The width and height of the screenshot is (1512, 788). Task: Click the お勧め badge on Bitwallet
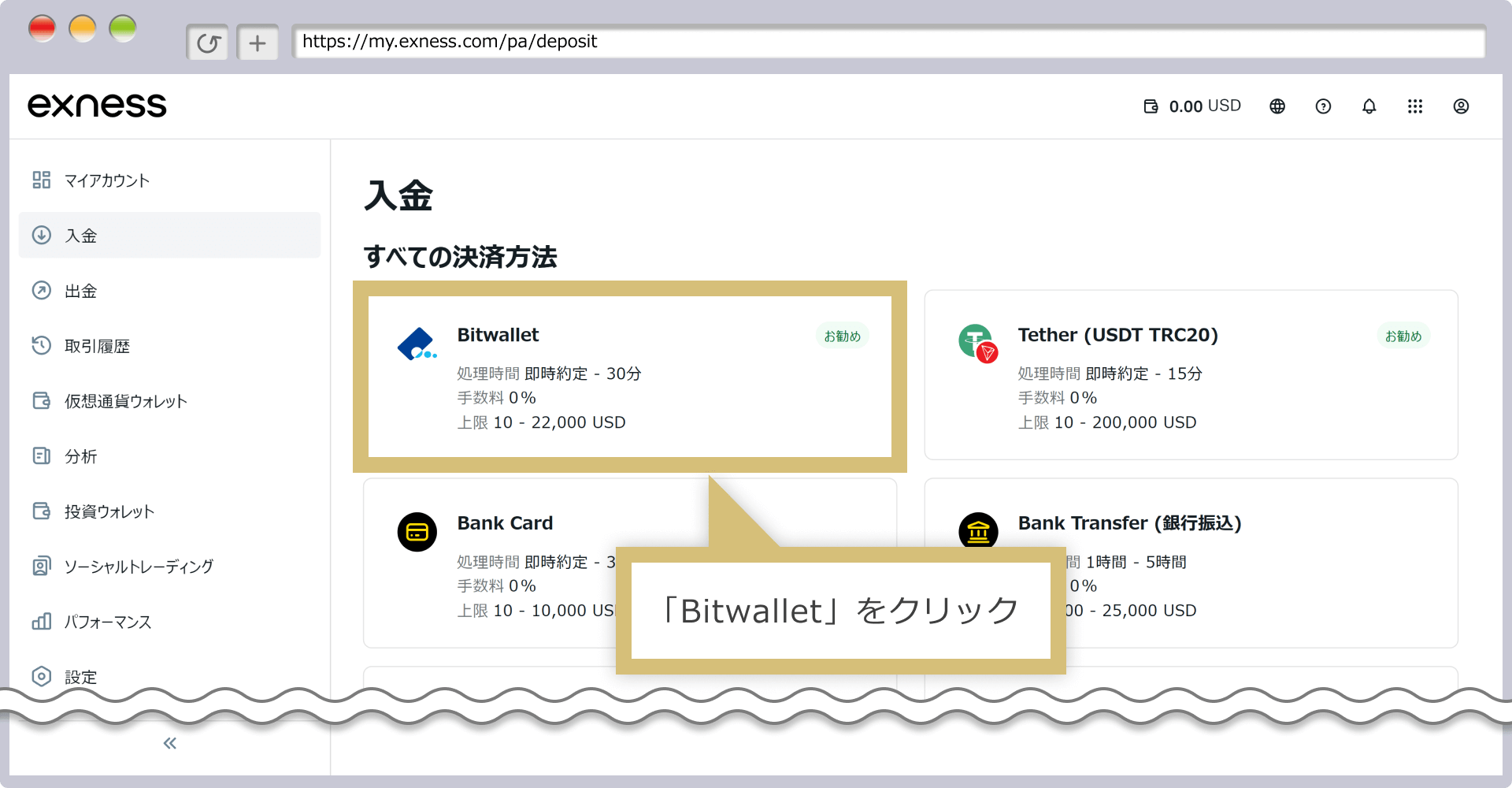pos(843,336)
